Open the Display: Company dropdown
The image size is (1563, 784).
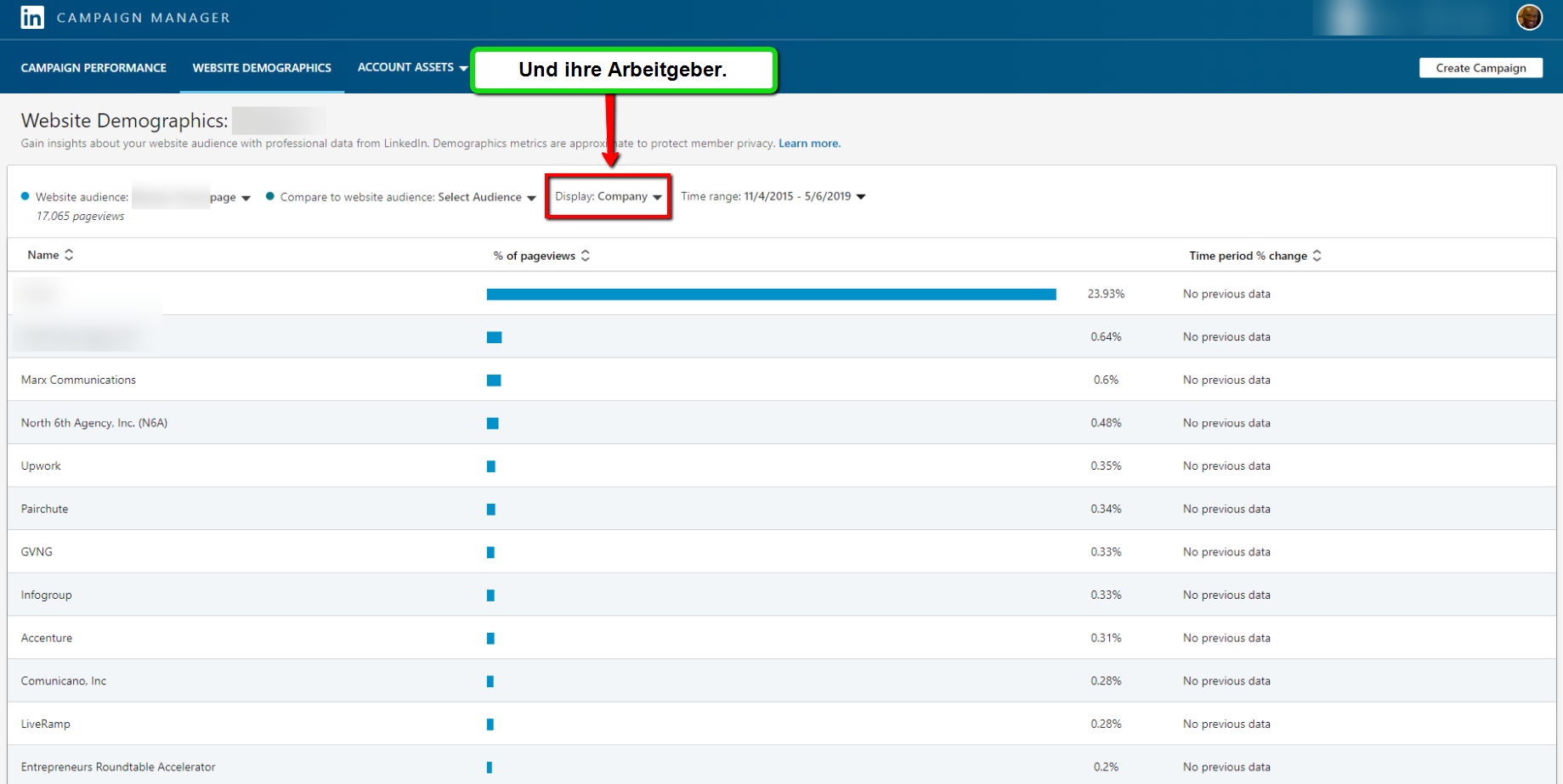608,196
